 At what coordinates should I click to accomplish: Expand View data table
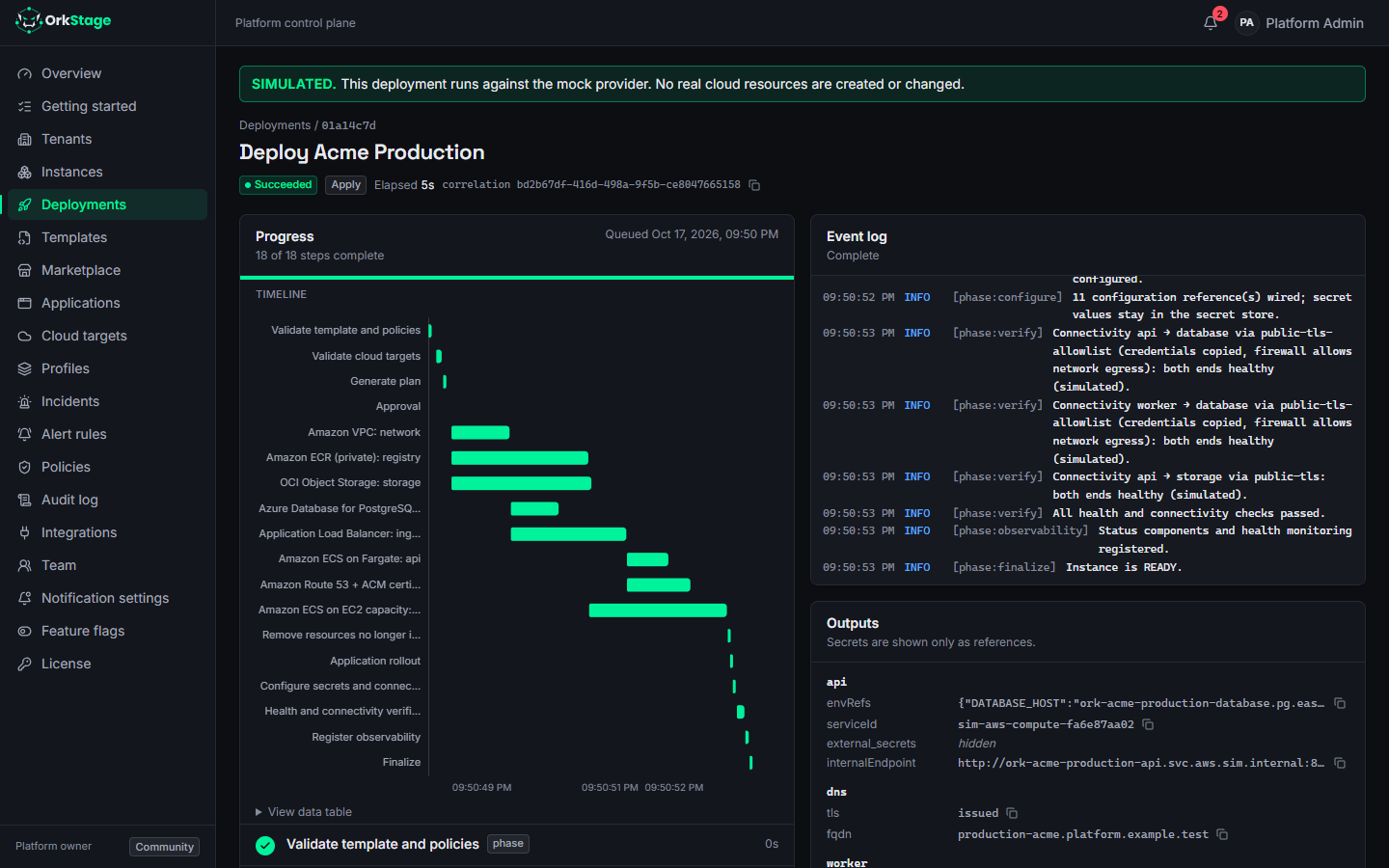[304, 812]
